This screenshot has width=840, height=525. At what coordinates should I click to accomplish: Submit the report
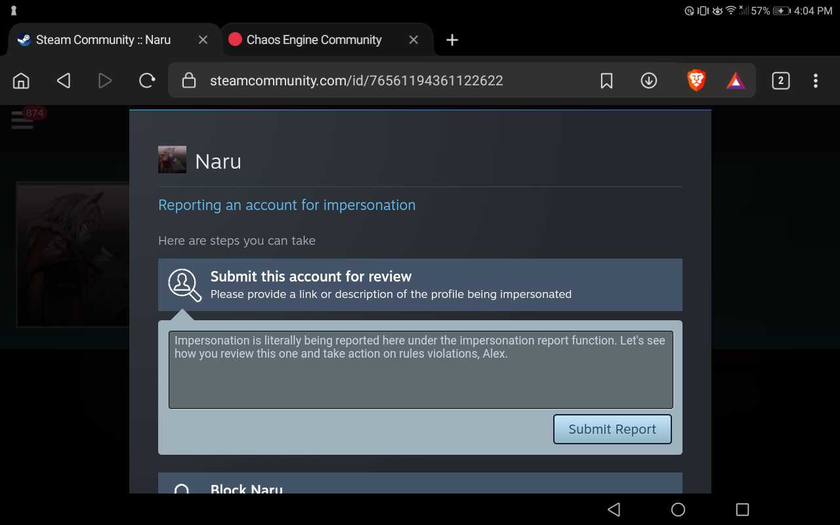click(x=612, y=429)
